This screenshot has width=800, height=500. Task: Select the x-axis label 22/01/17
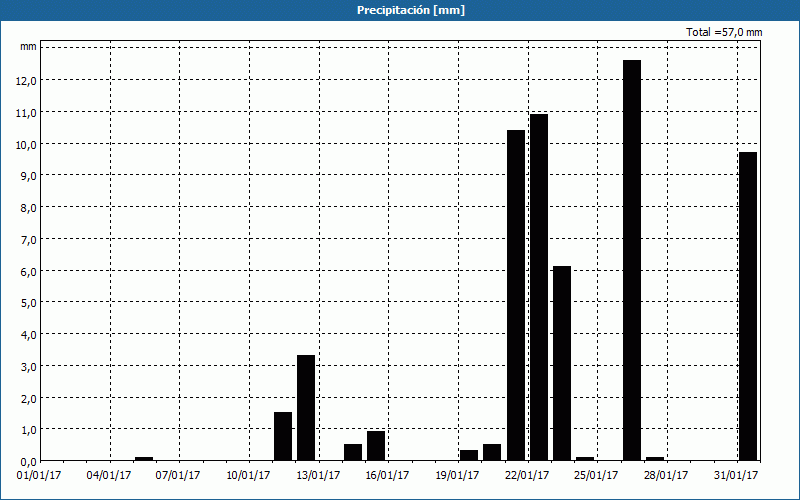527,475
